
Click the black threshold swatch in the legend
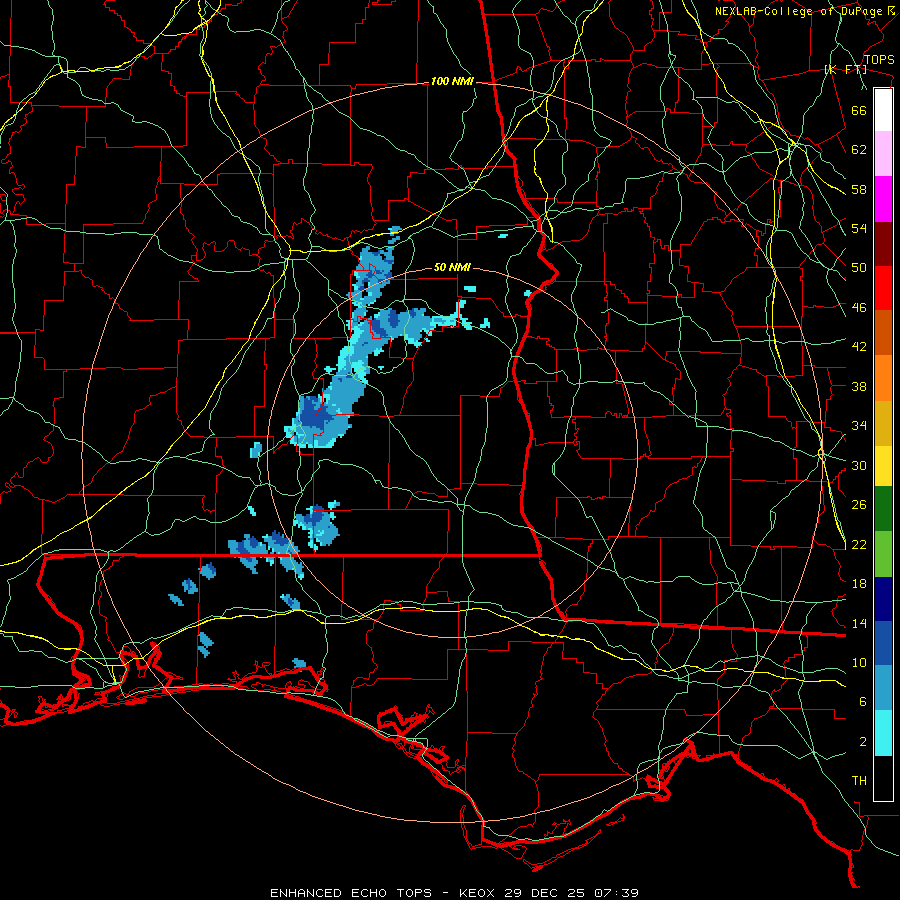(883, 778)
